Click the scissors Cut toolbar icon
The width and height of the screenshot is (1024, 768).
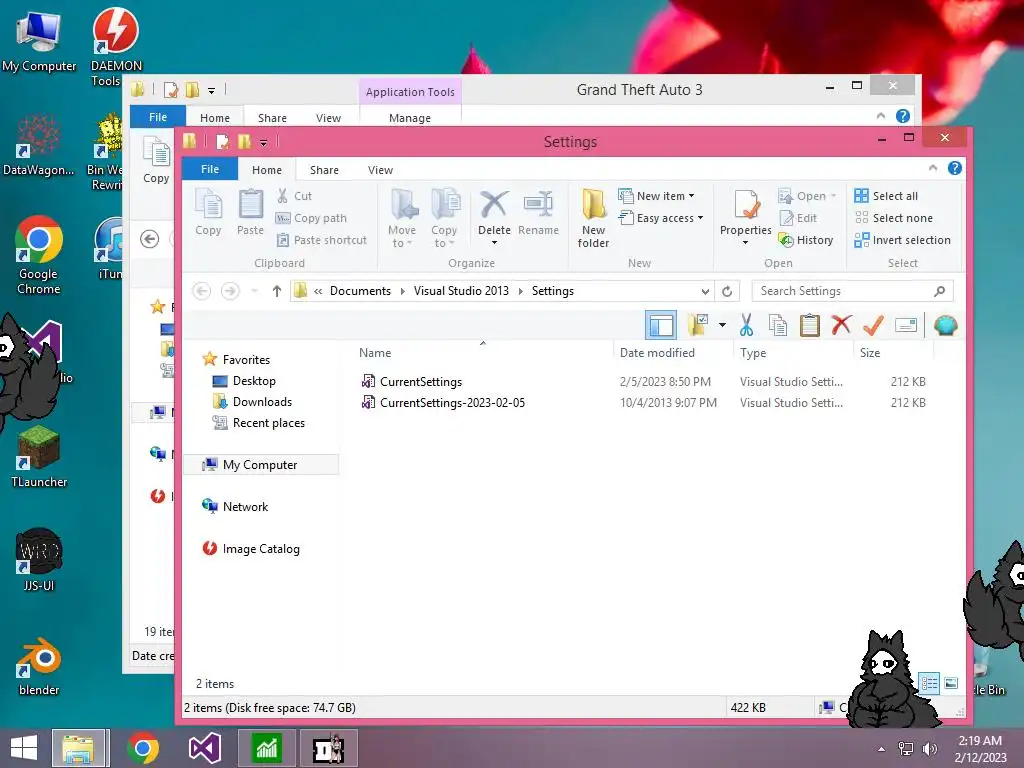(x=746, y=325)
